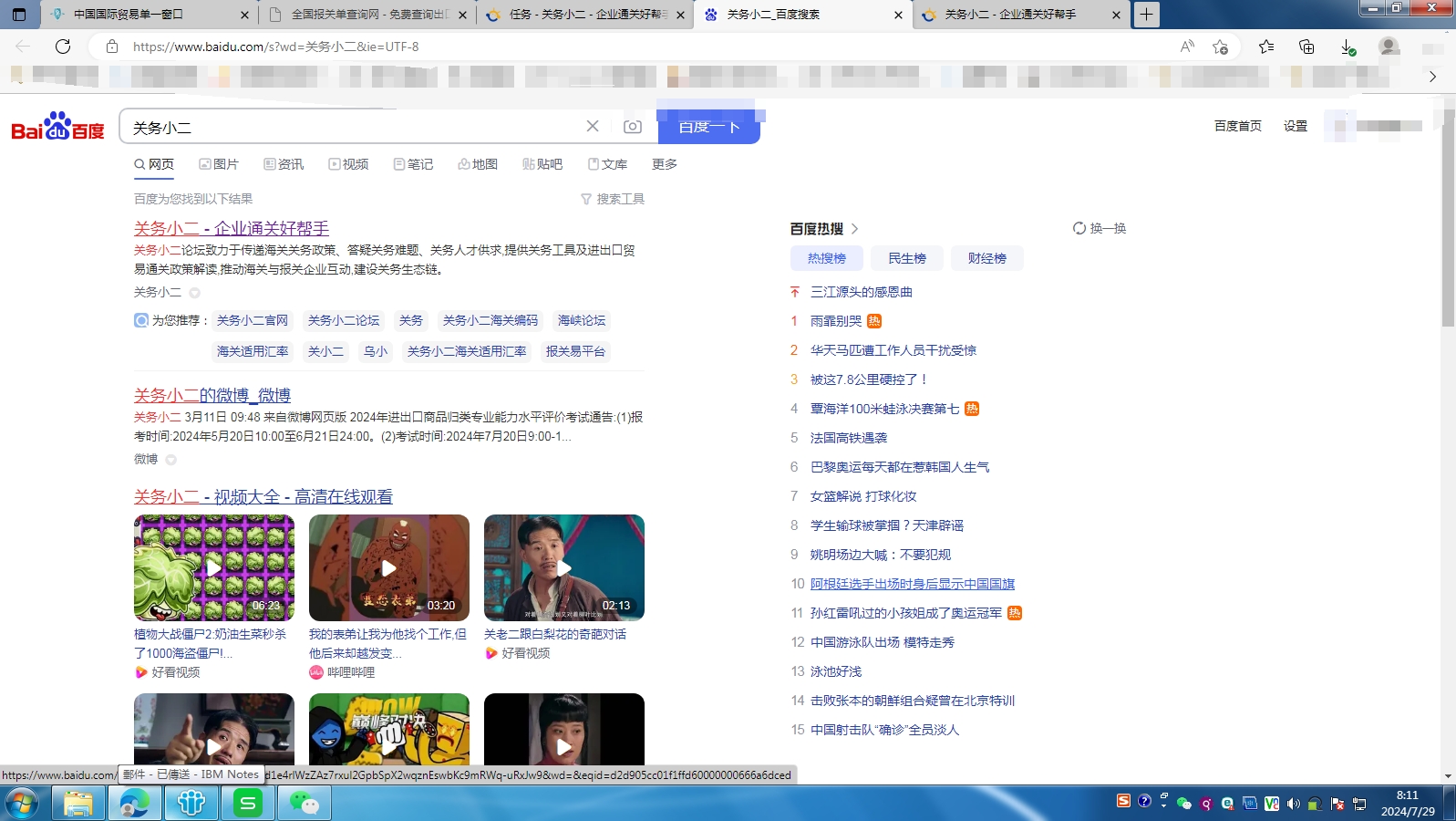Refresh the Baidu search page
This screenshot has width=1456, height=821.
[63, 47]
